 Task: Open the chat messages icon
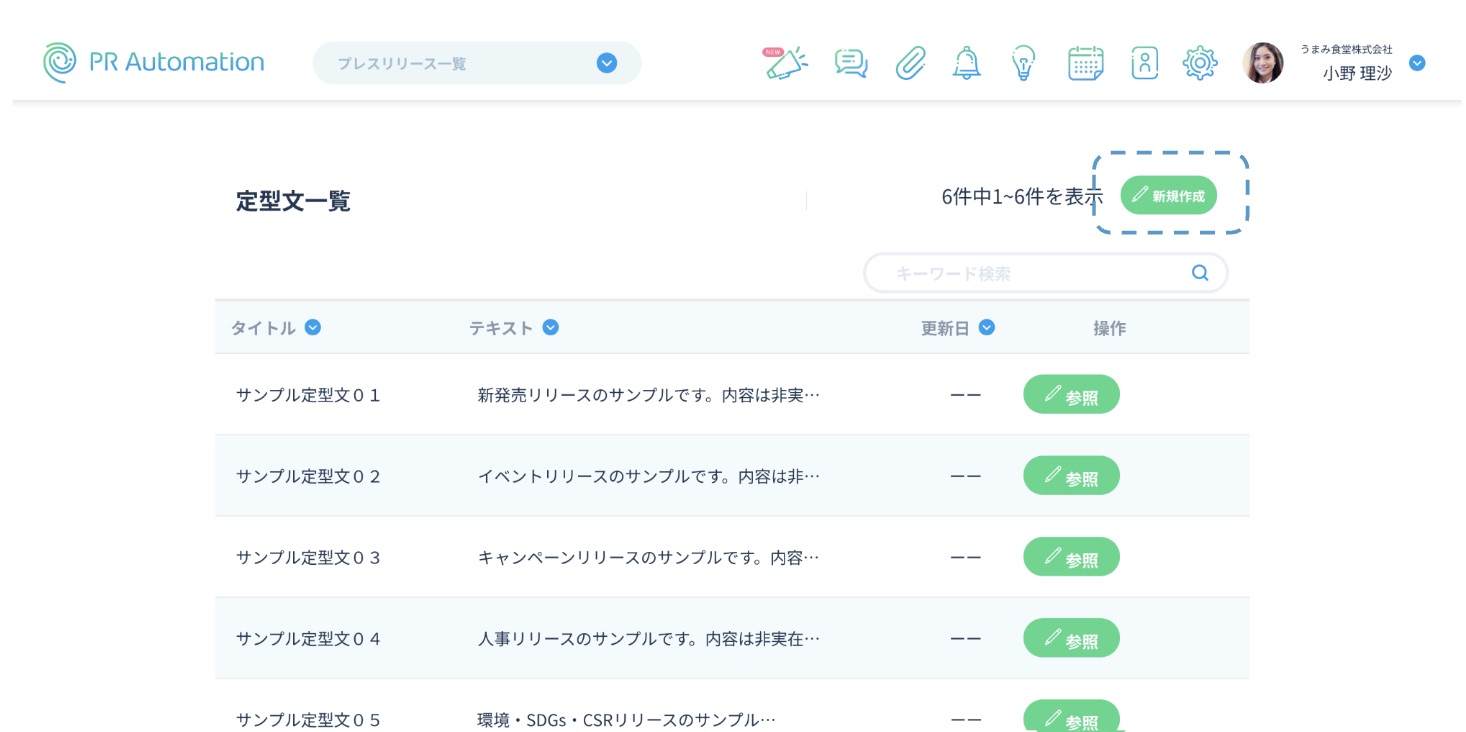pyautogui.click(x=850, y=63)
